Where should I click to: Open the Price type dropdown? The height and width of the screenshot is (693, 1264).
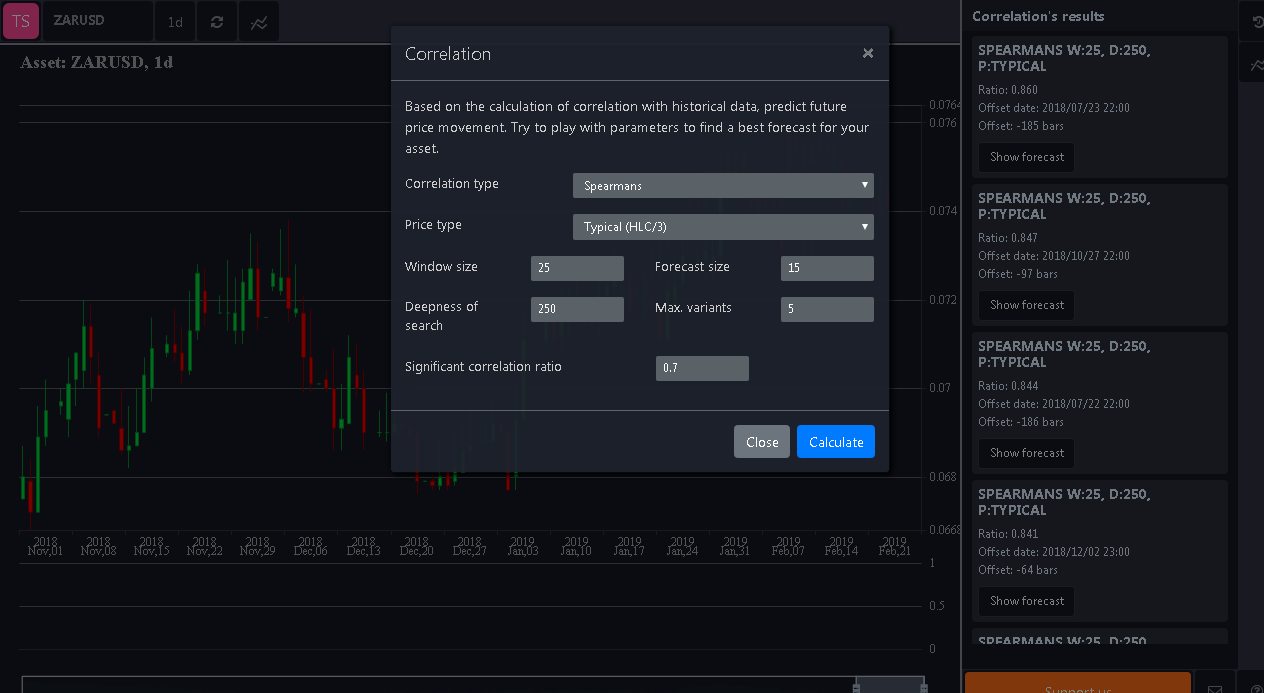point(723,227)
